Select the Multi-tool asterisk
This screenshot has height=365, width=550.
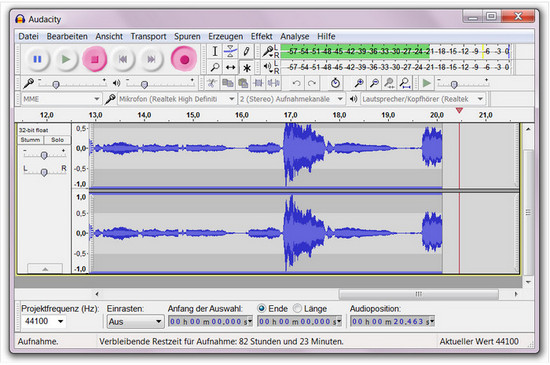(247, 67)
